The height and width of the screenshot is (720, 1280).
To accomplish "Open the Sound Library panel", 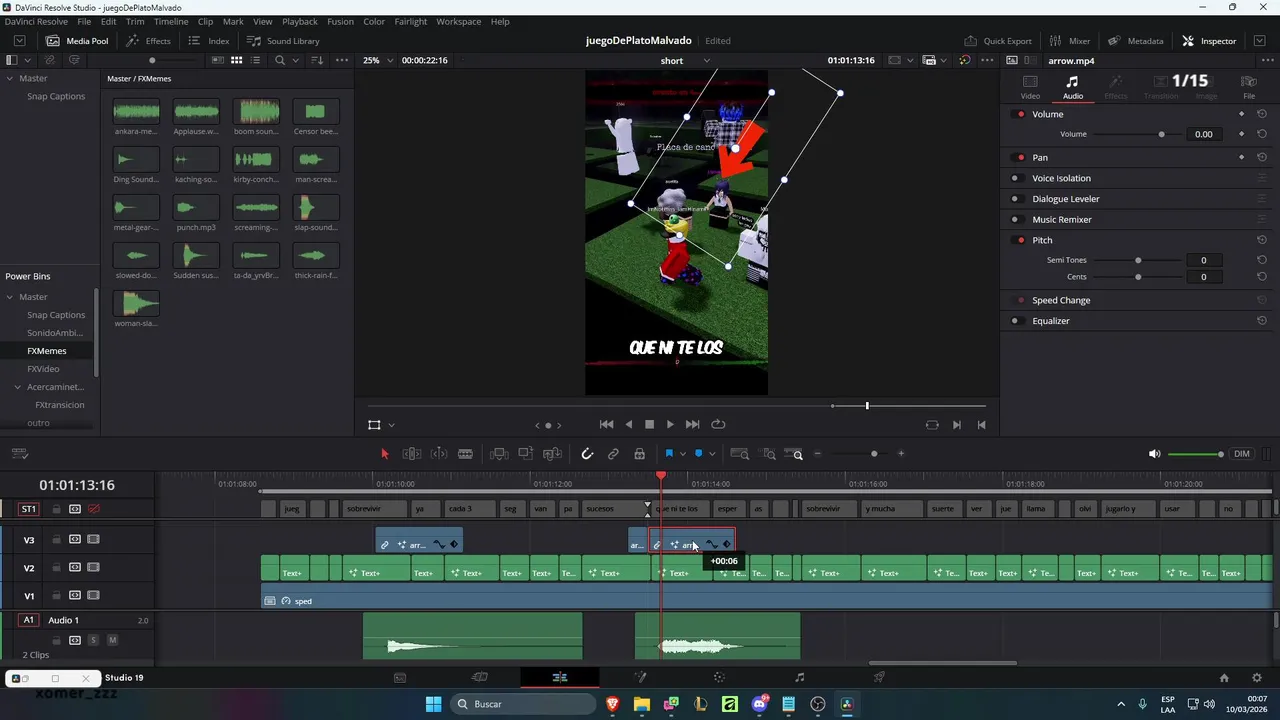I will point(283,41).
